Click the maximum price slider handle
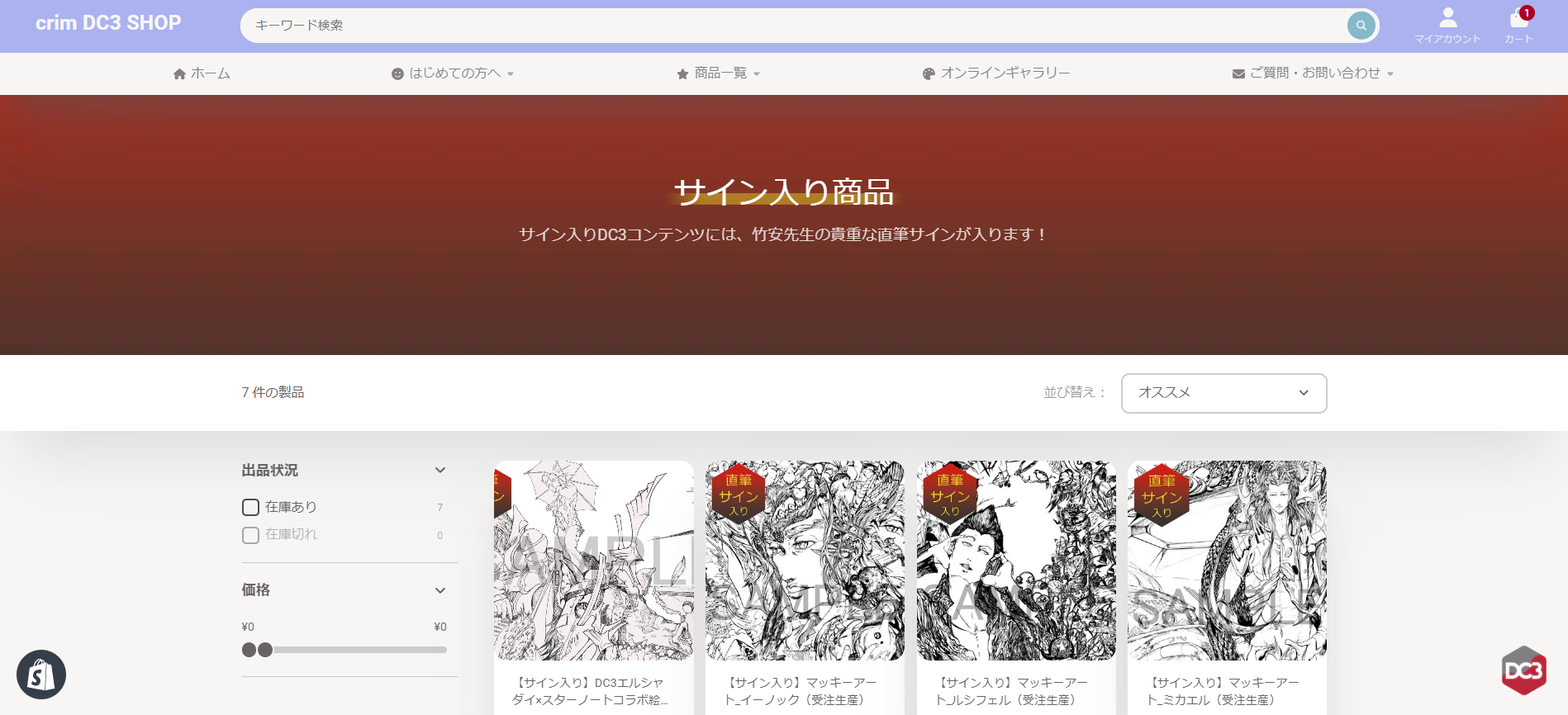Image resolution: width=1568 pixels, height=715 pixels. [x=265, y=650]
